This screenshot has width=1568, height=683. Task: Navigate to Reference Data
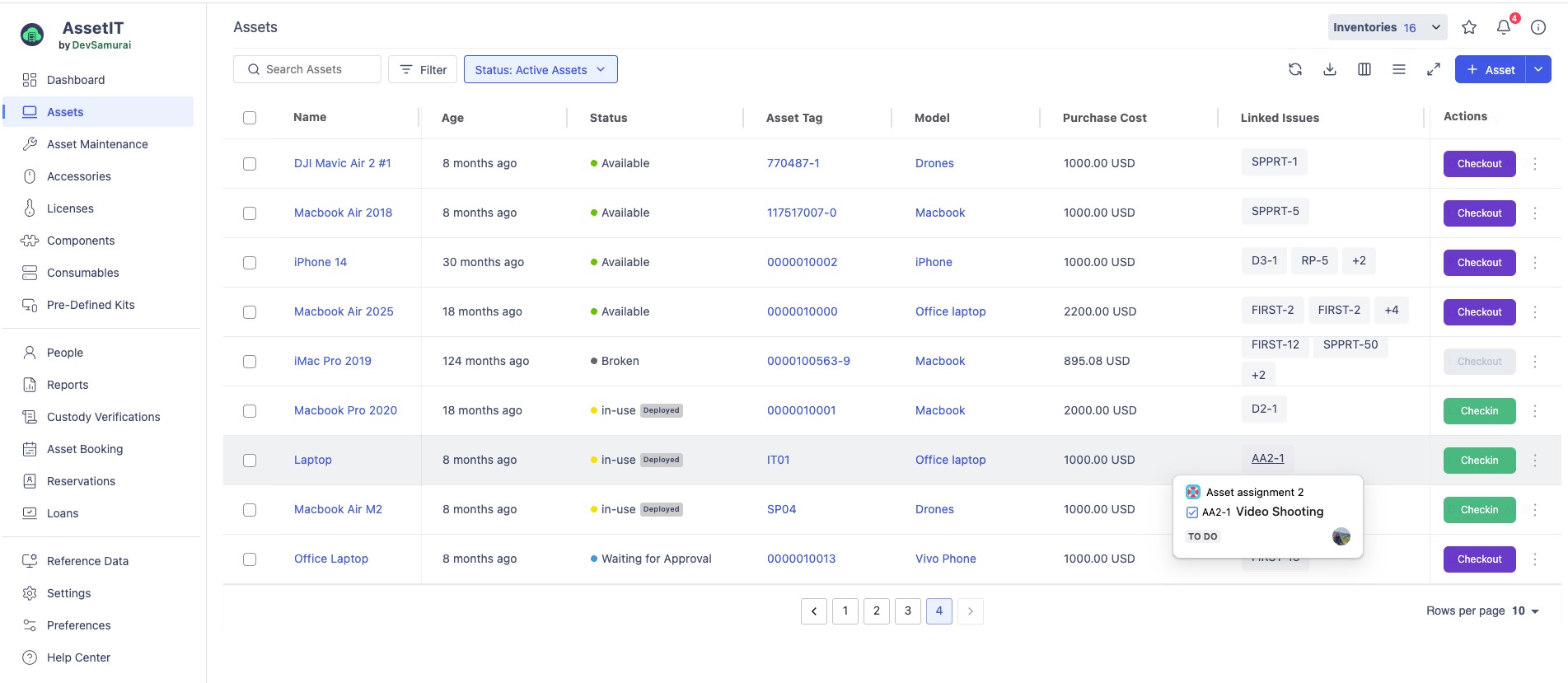click(x=87, y=561)
